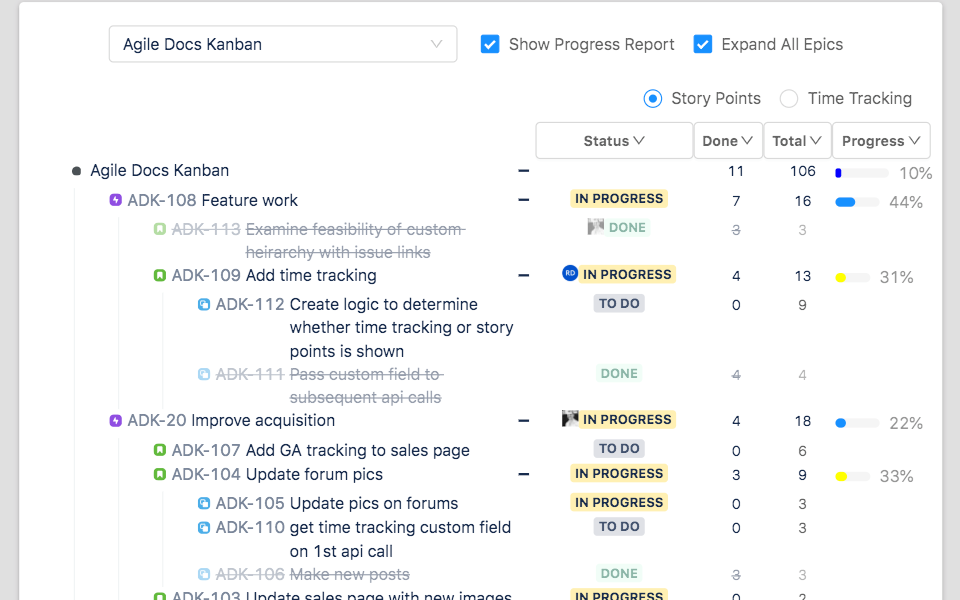Click 'Pass custom field to subsequent api calls'
This screenshot has width=960, height=600.
click(366, 386)
